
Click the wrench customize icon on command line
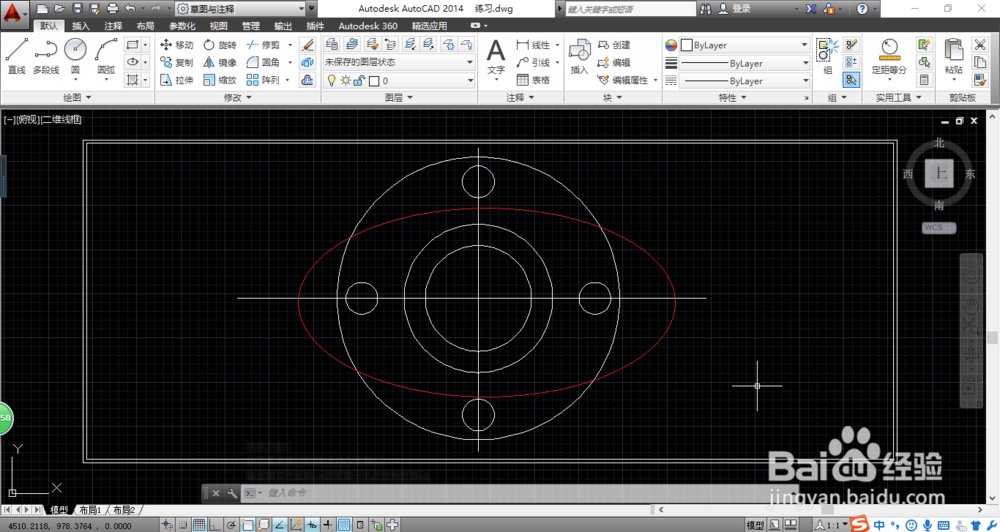pyautogui.click(x=232, y=493)
